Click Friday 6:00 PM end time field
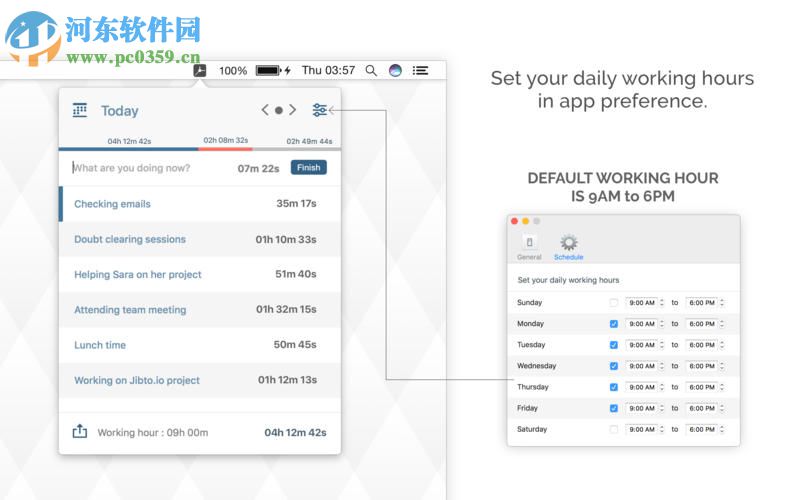Screen dimensions: 800x500 coord(702,408)
